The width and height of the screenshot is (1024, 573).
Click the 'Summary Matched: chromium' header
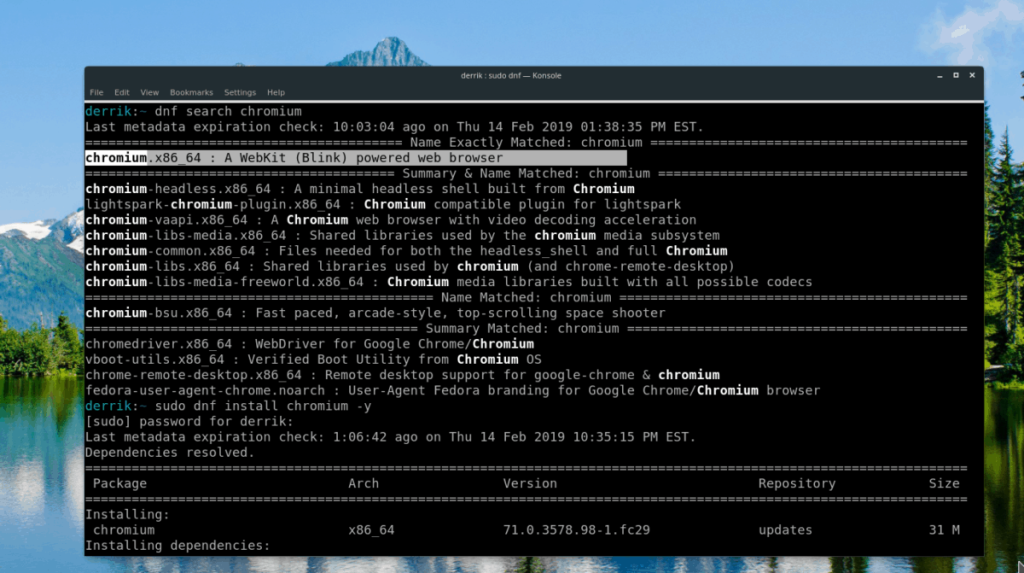(522, 329)
